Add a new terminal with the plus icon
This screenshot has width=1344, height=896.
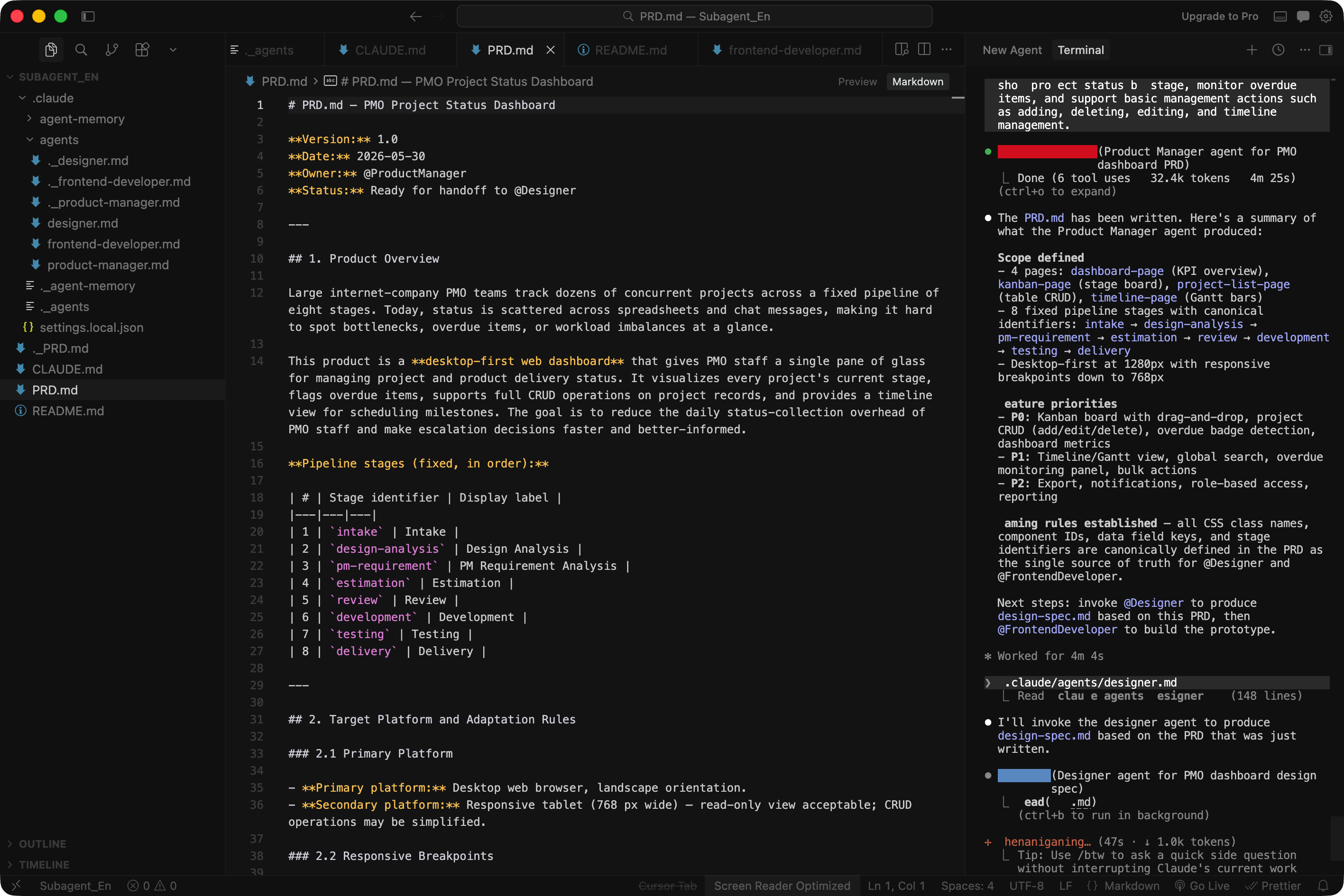click(1252, 50)
